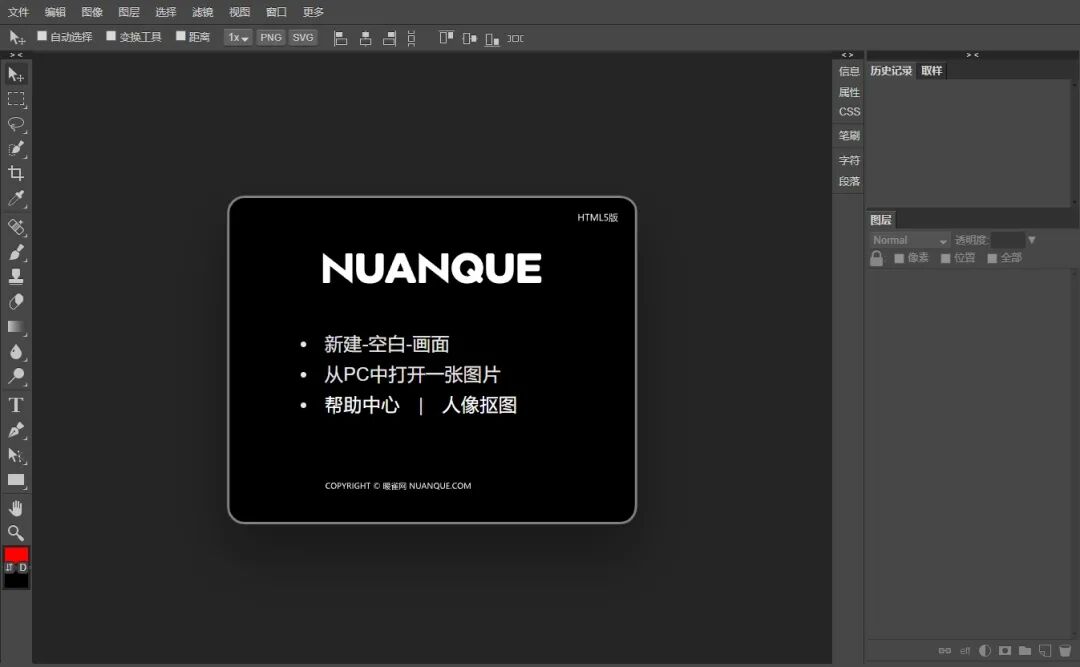This screenshot has width=1080, height=667.
Task: Select the Eraser tool
Action: pyautogui.click(x=16, y=302)
